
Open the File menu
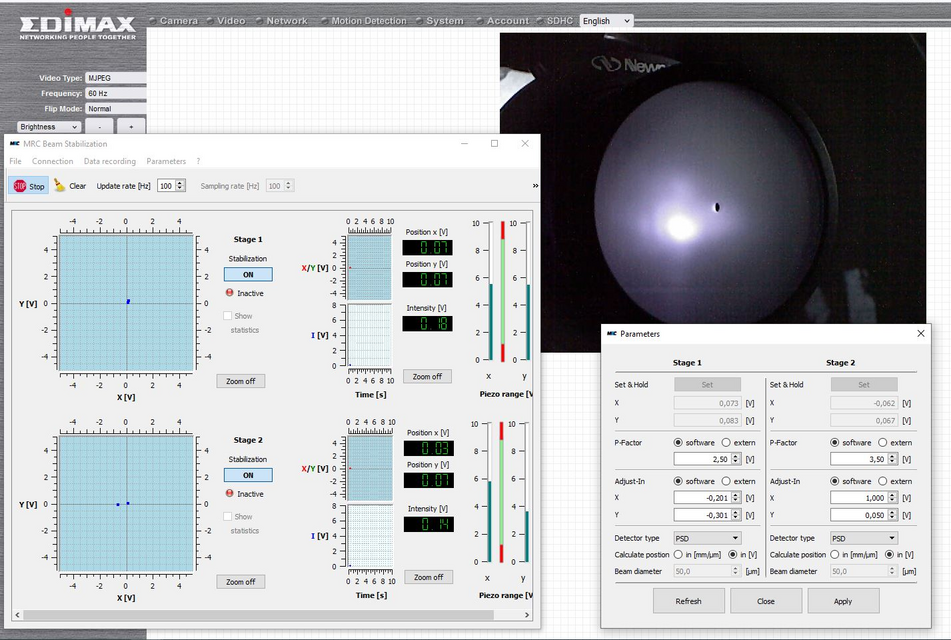pos(15,161)
